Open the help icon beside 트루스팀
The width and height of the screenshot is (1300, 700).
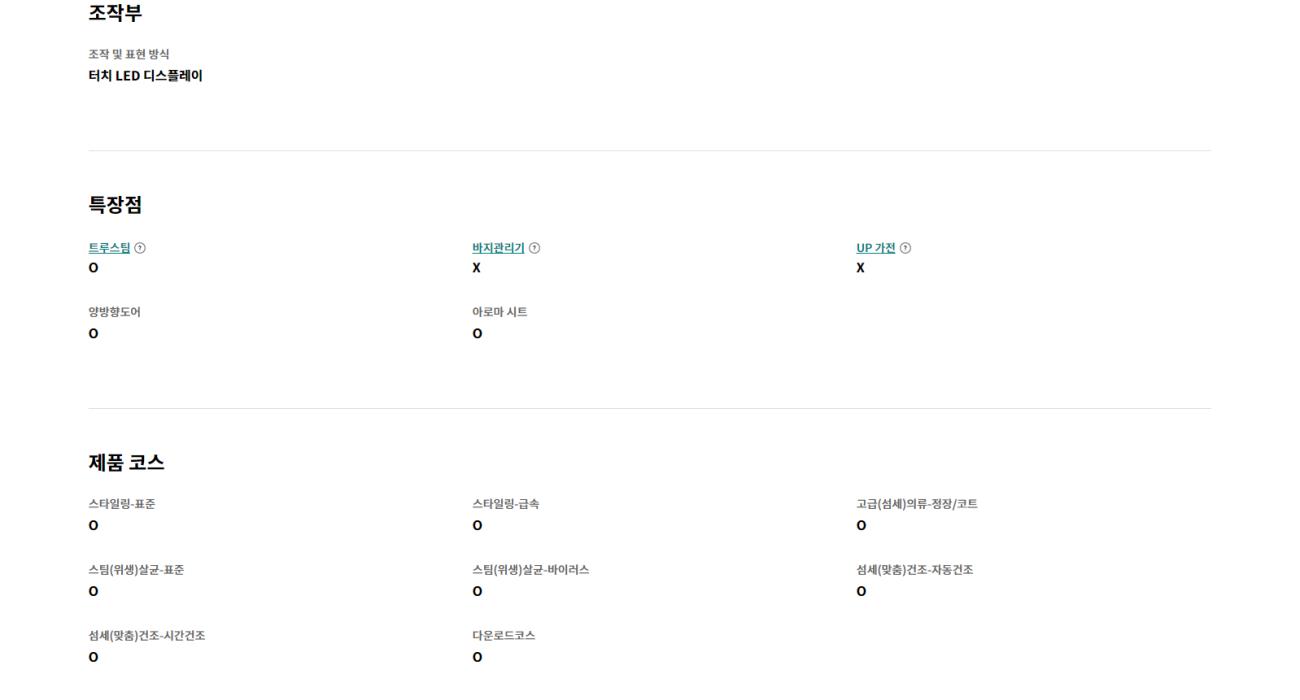140,248
